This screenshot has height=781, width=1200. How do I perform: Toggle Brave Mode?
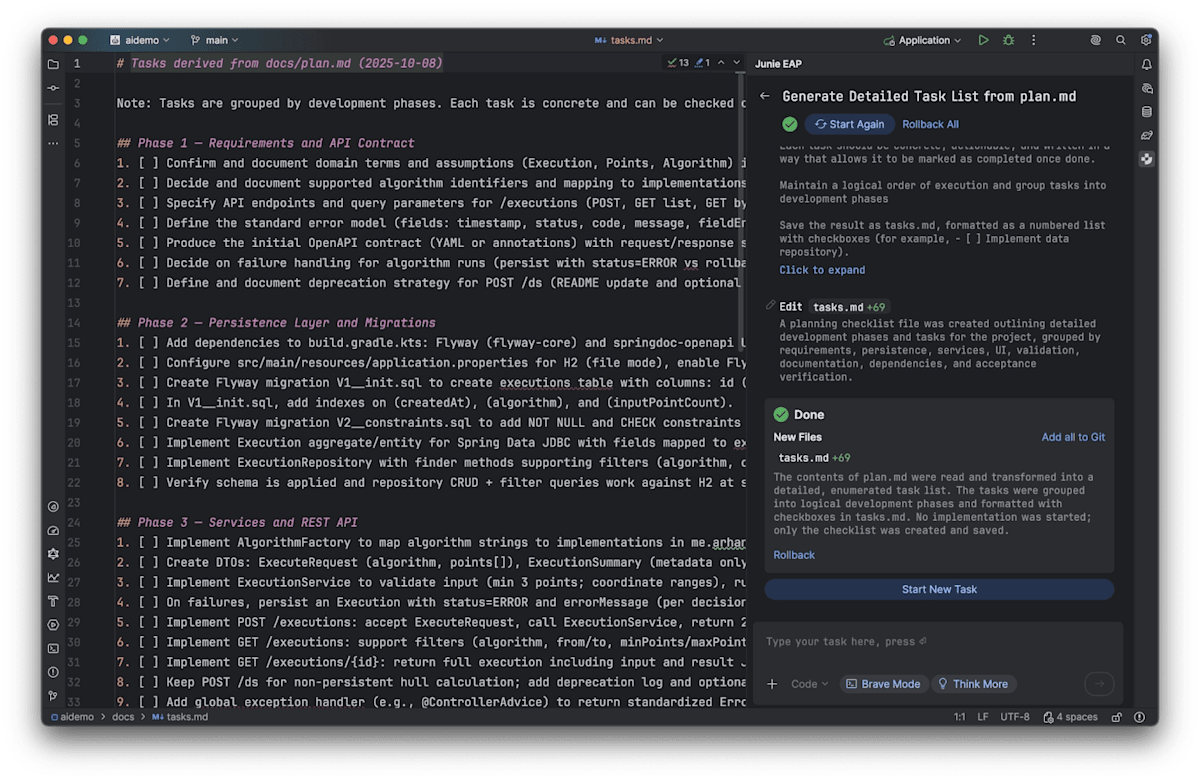coord(882,684)
